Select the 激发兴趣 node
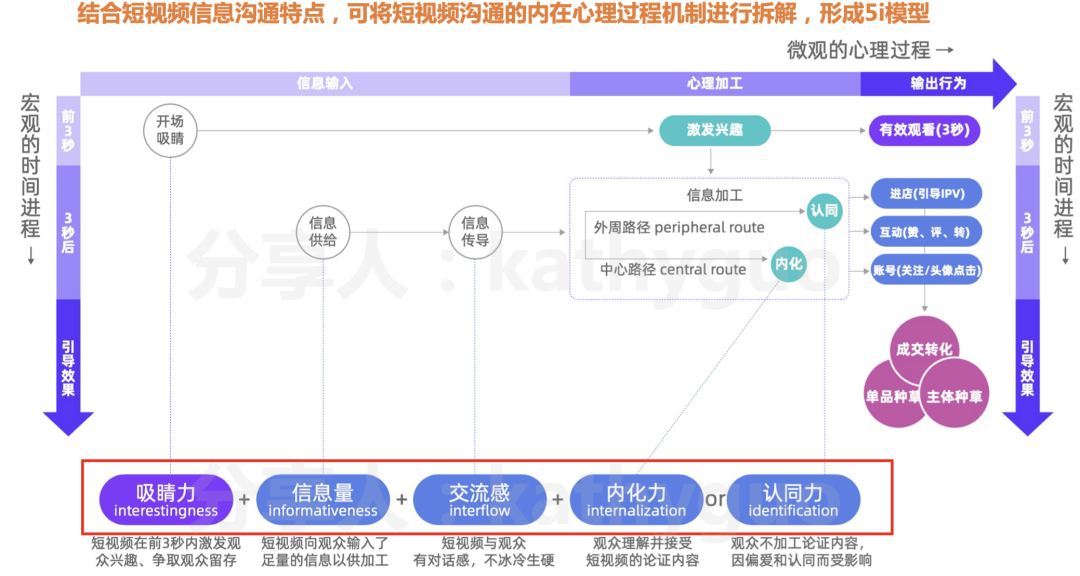This screenshot has height=576, width=1080. 715,130
